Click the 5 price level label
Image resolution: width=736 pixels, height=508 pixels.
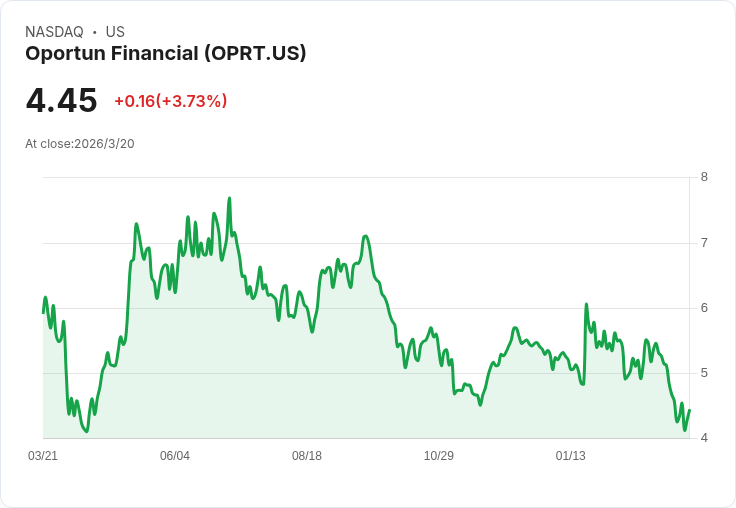coord(704,373)
